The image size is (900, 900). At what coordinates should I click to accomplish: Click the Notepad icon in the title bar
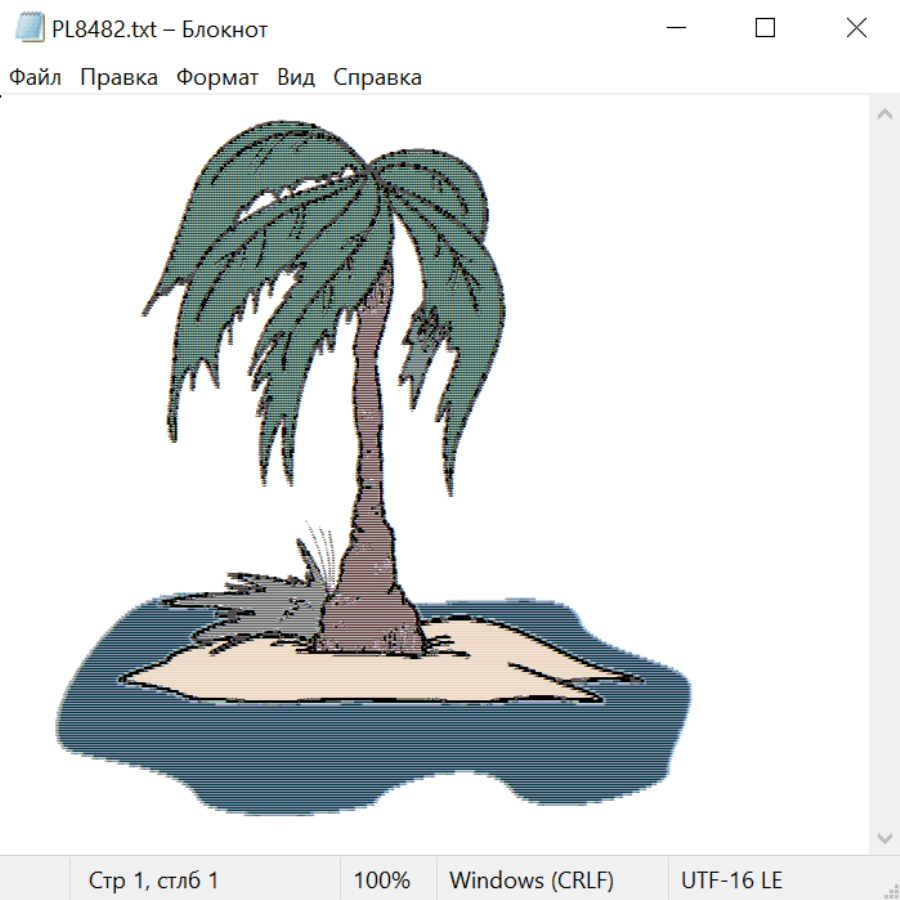(x=30, y=29)
